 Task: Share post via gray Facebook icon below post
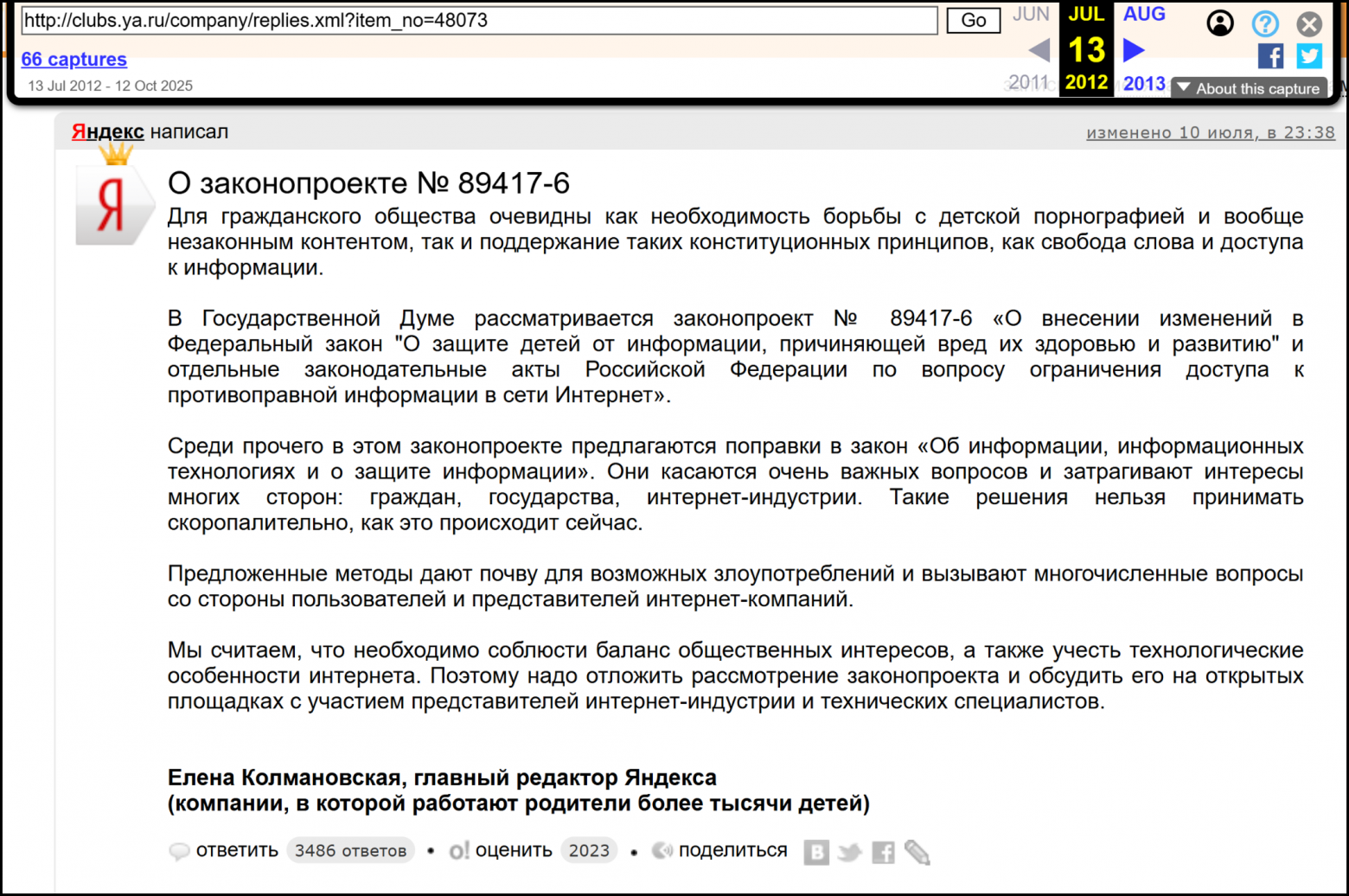pos(883,853)
